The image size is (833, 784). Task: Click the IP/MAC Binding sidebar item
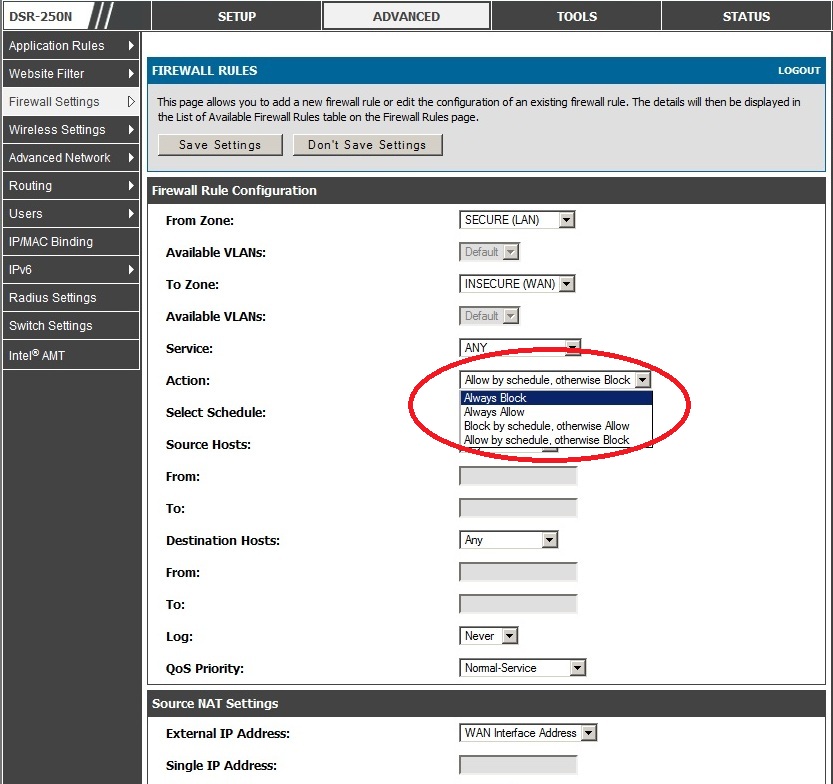(x=51, y=242)
